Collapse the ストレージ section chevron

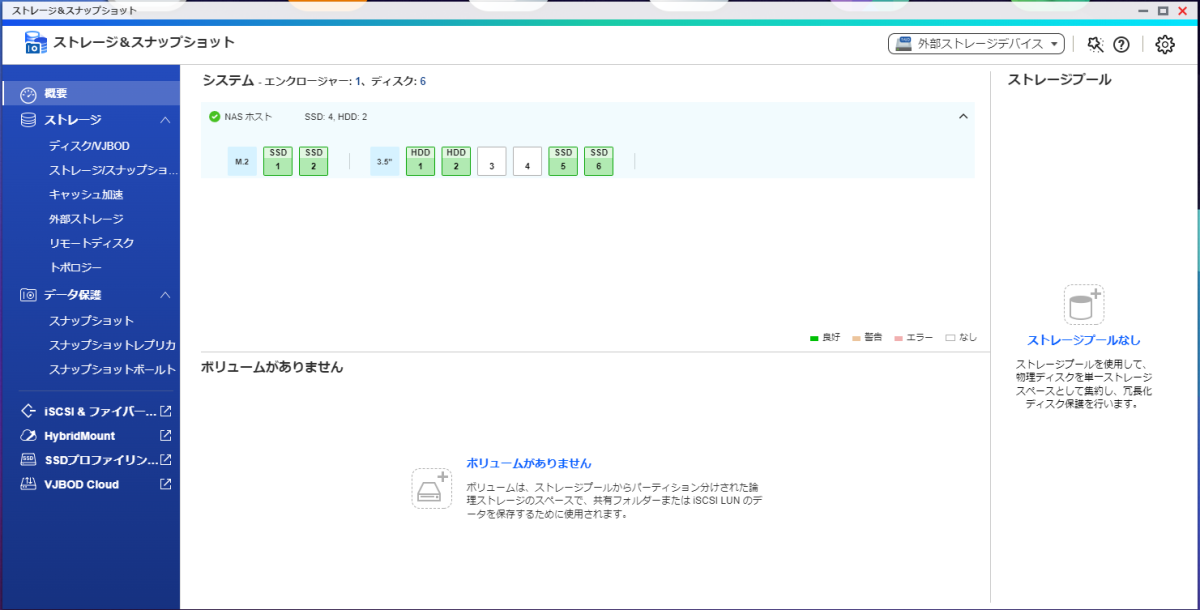coord(166,120)
